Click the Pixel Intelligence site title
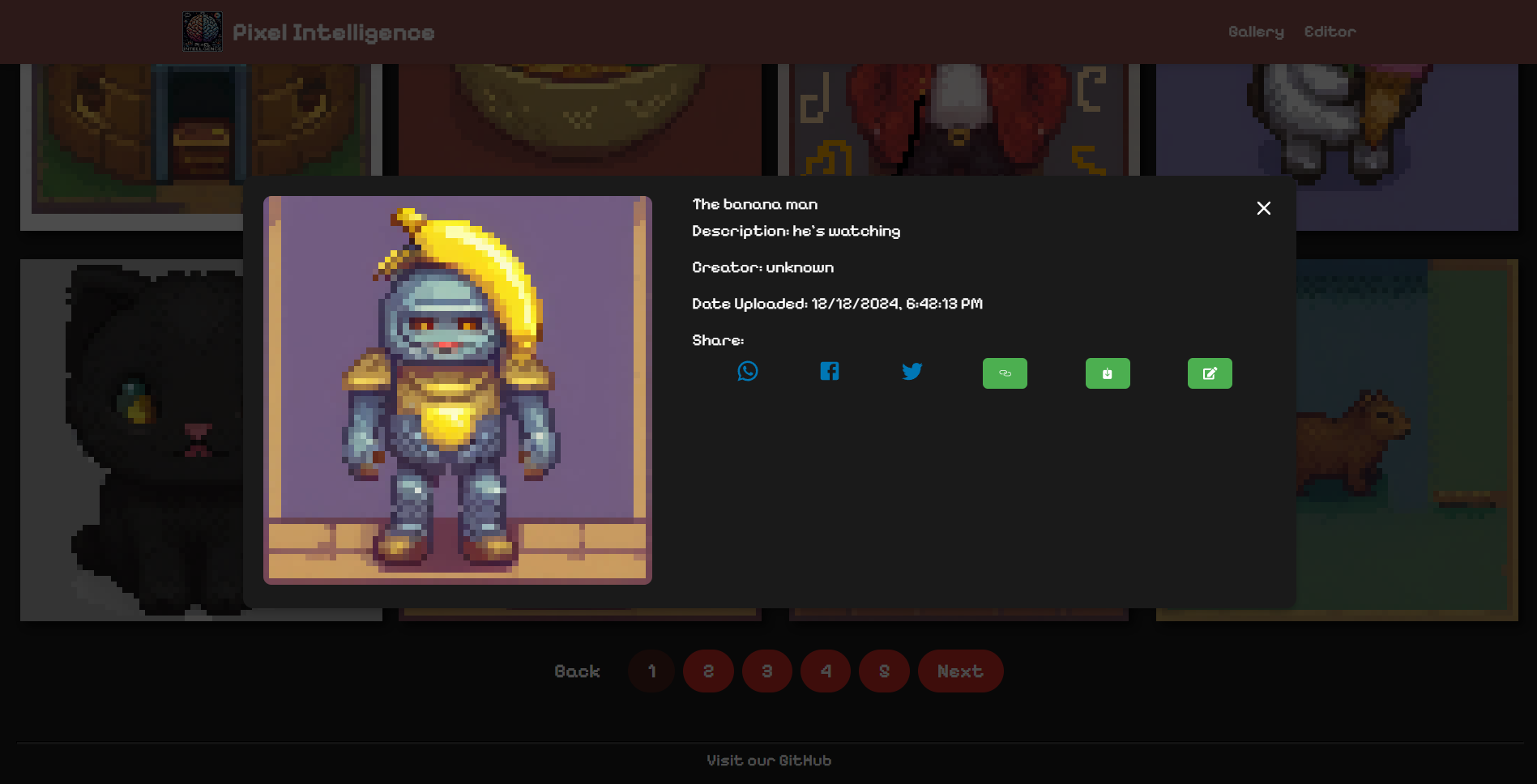The image size is (1537, 784). (334, 32)
